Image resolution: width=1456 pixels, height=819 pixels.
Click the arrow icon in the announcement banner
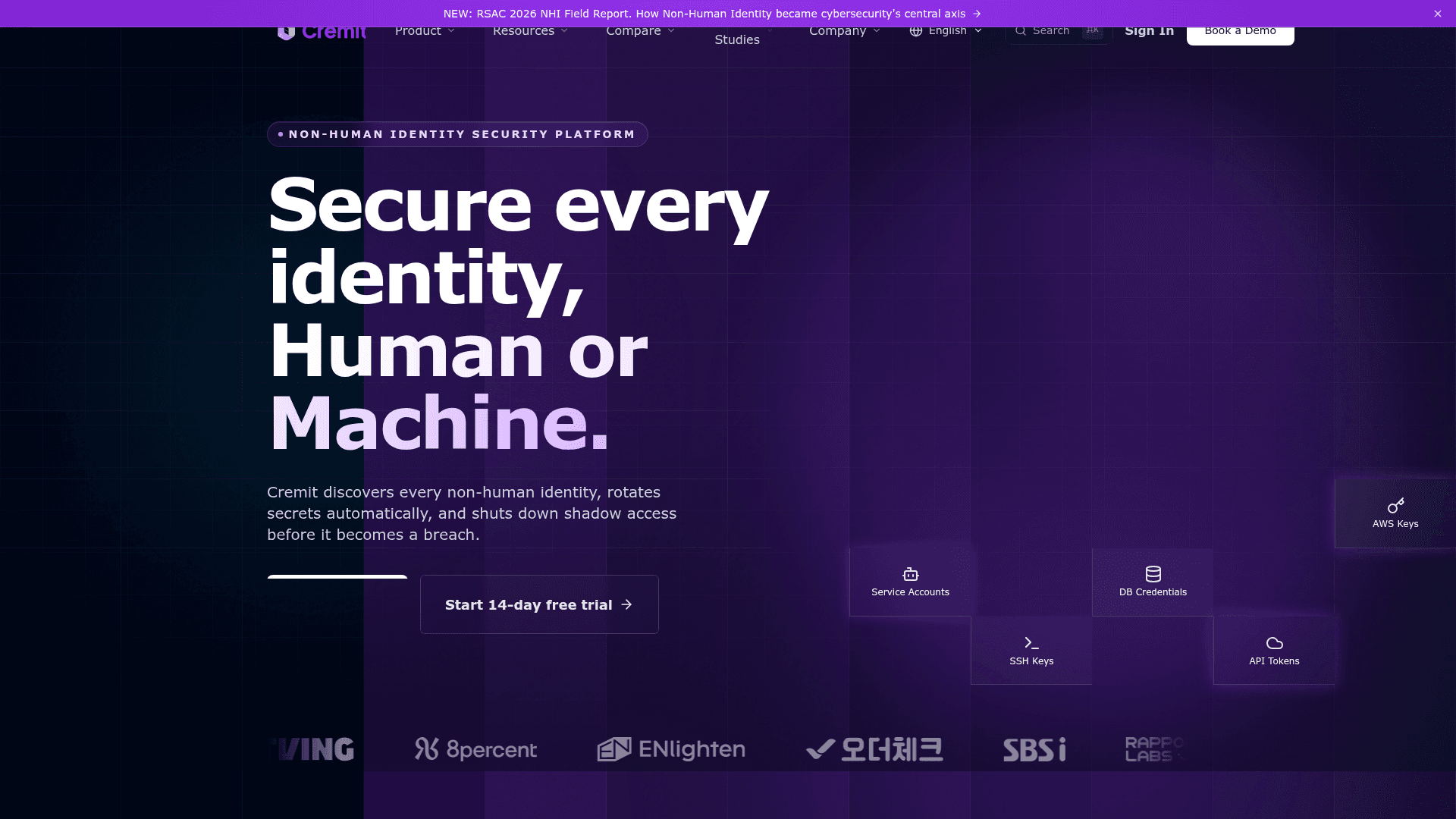coord(977,14)
